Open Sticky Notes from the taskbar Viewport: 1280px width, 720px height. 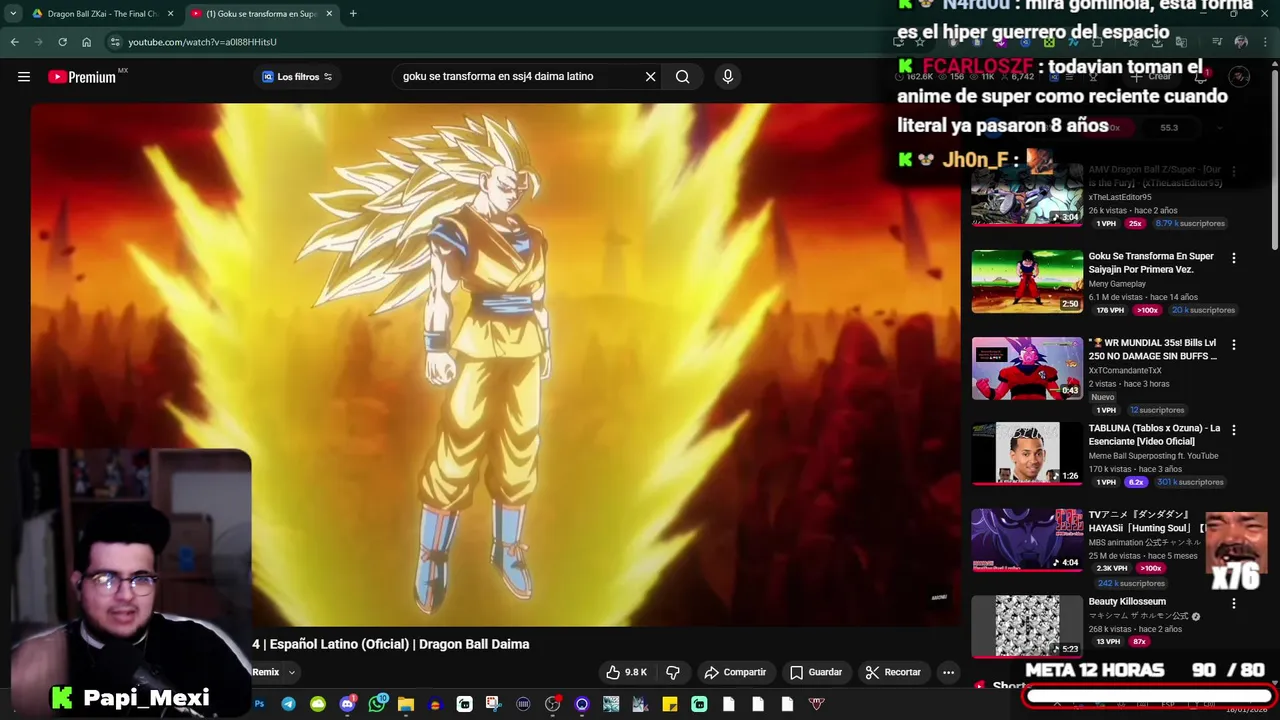[x=670, y=704]
